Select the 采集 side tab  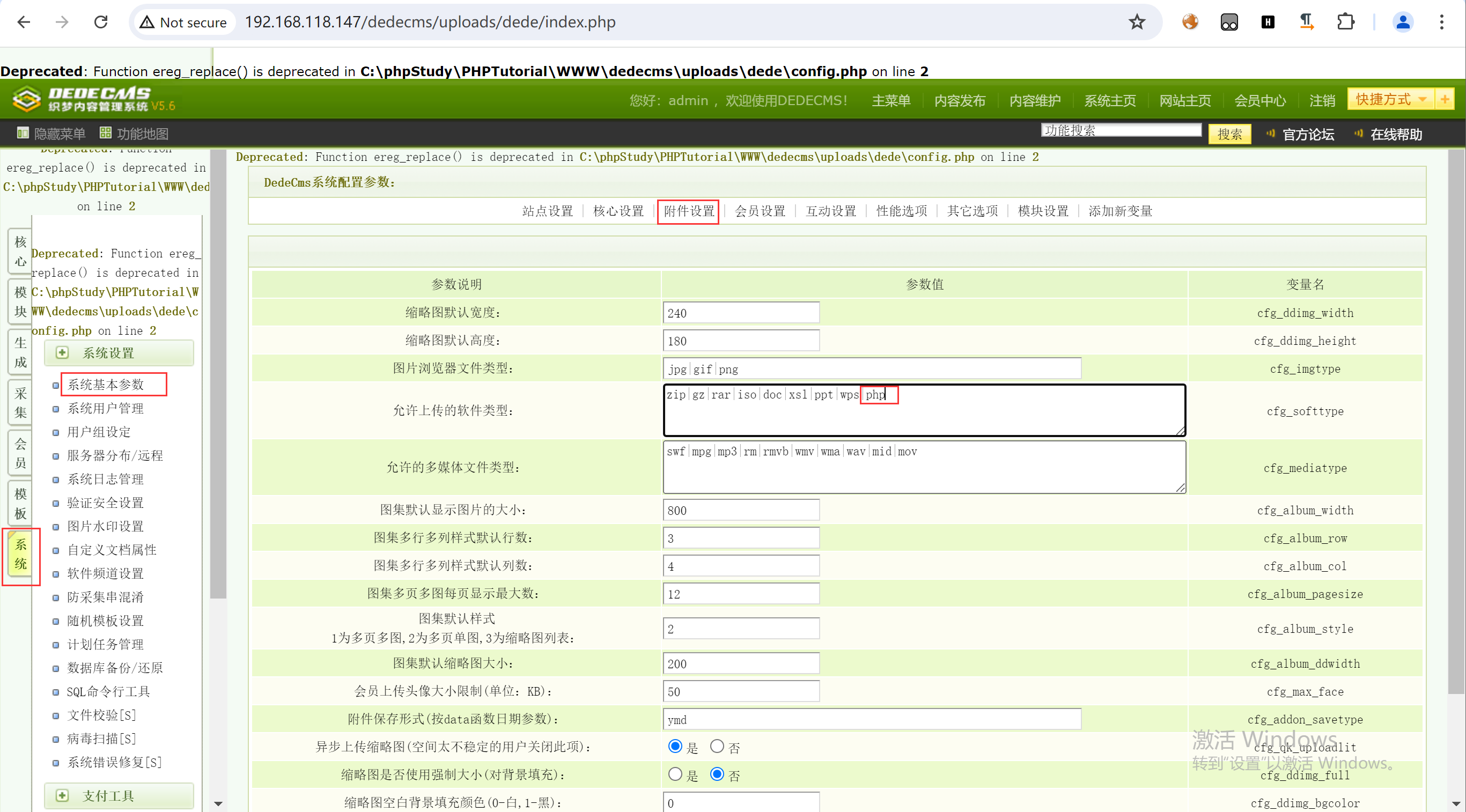[x=20, y=403]
